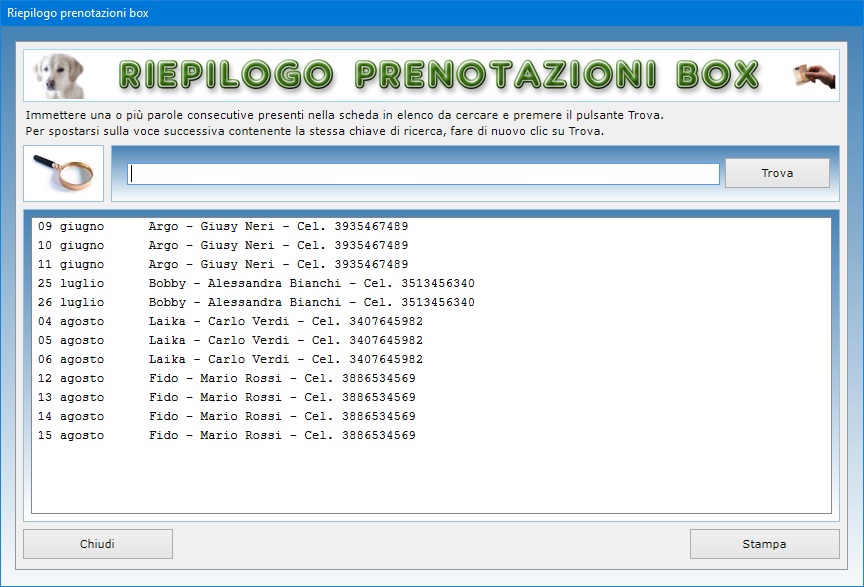Screen dimensions: 864x587
Task: Click the dog picture in header
Action: tap(58, 76)
